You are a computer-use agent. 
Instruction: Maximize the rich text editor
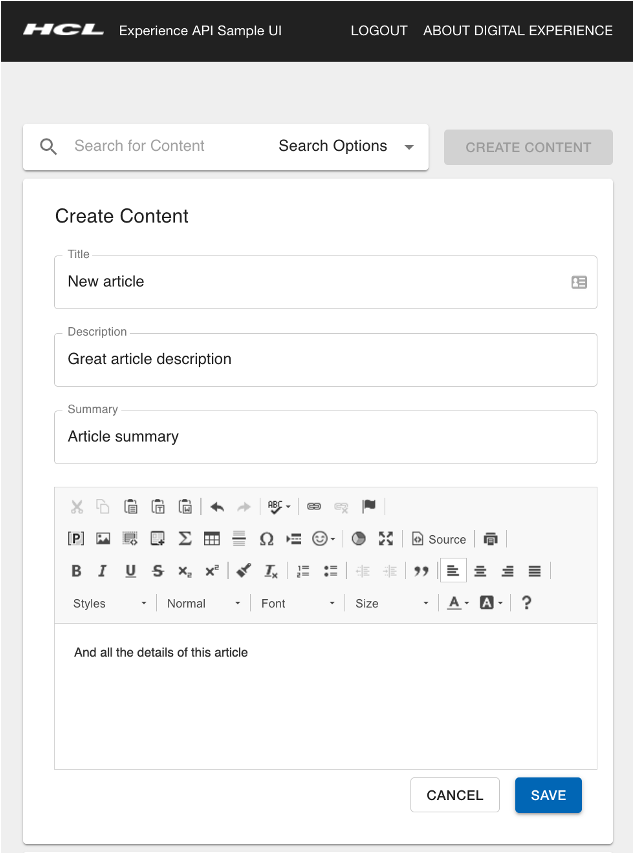tap(386, 539)
